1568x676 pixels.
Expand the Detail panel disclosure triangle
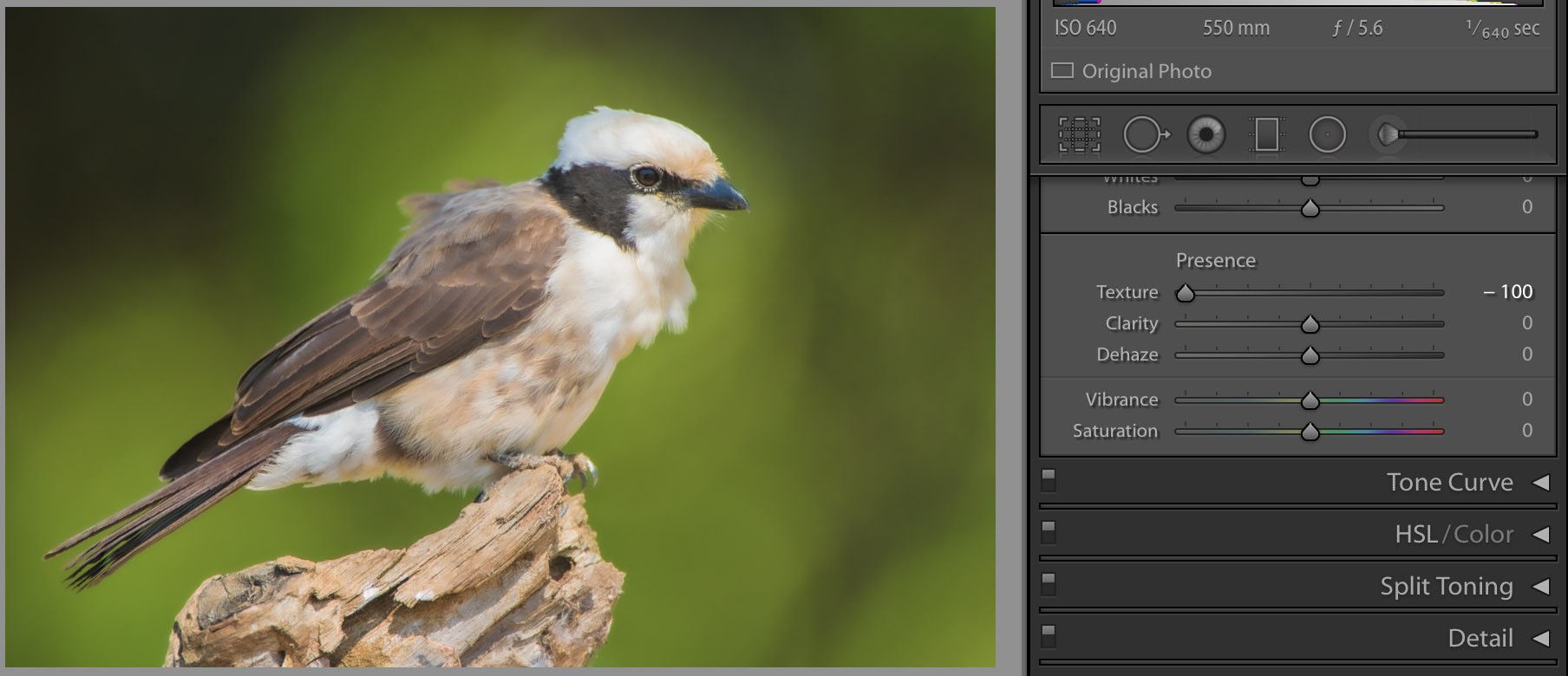[x=1540, y=639]
